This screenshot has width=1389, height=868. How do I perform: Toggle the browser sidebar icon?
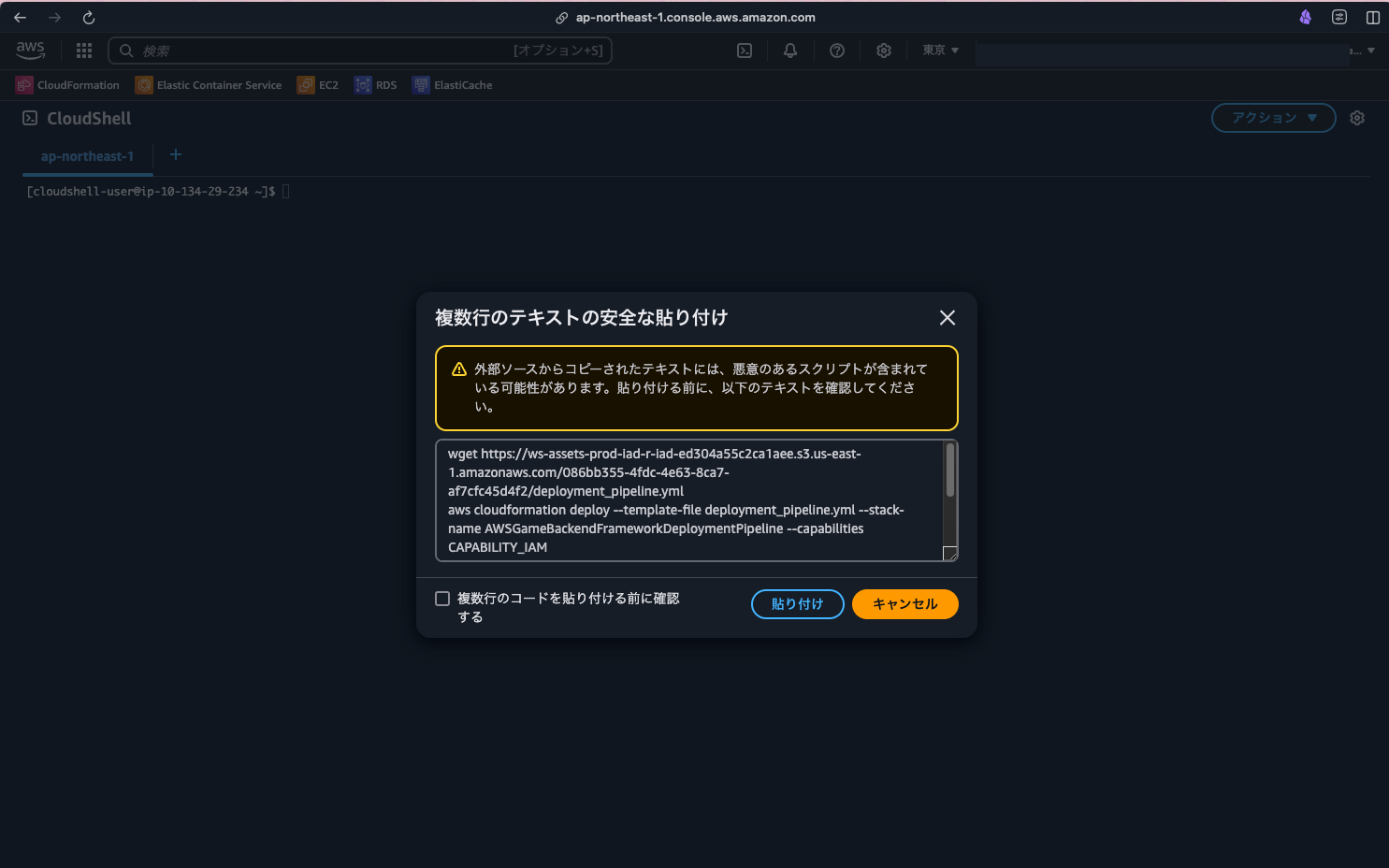point(1373,18)
